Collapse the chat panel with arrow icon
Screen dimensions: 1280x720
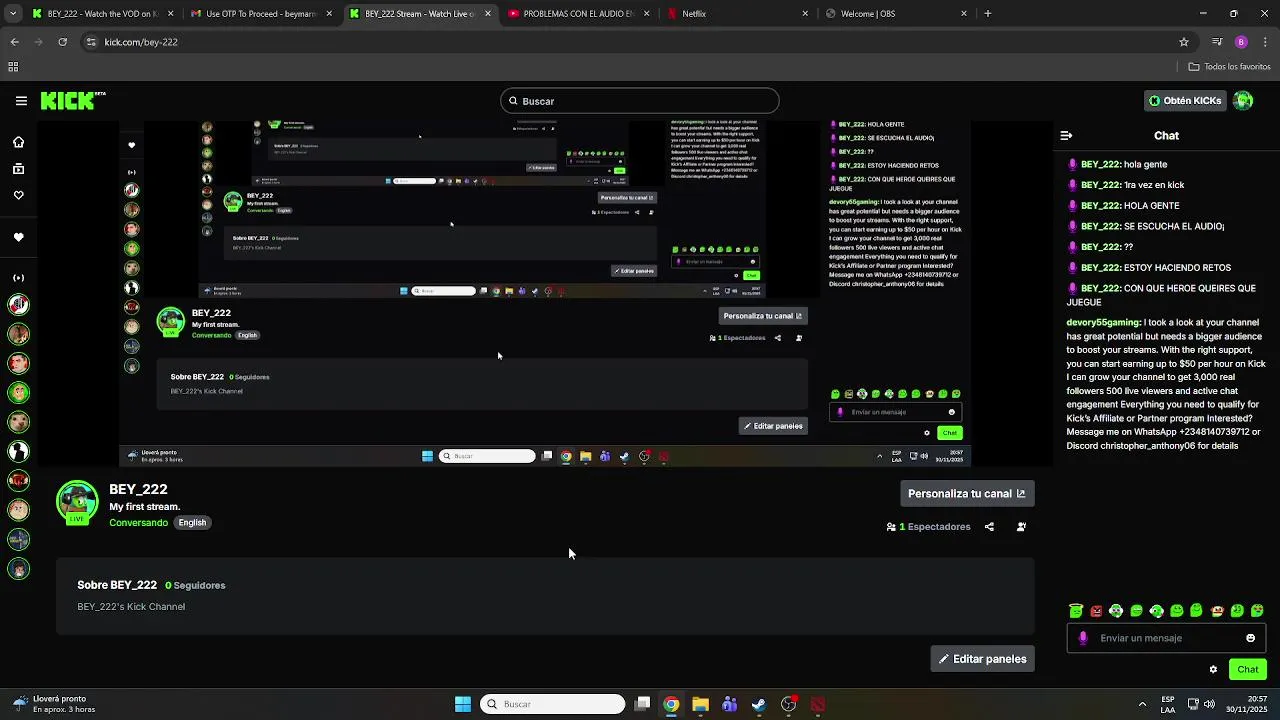pos(1066,136)
